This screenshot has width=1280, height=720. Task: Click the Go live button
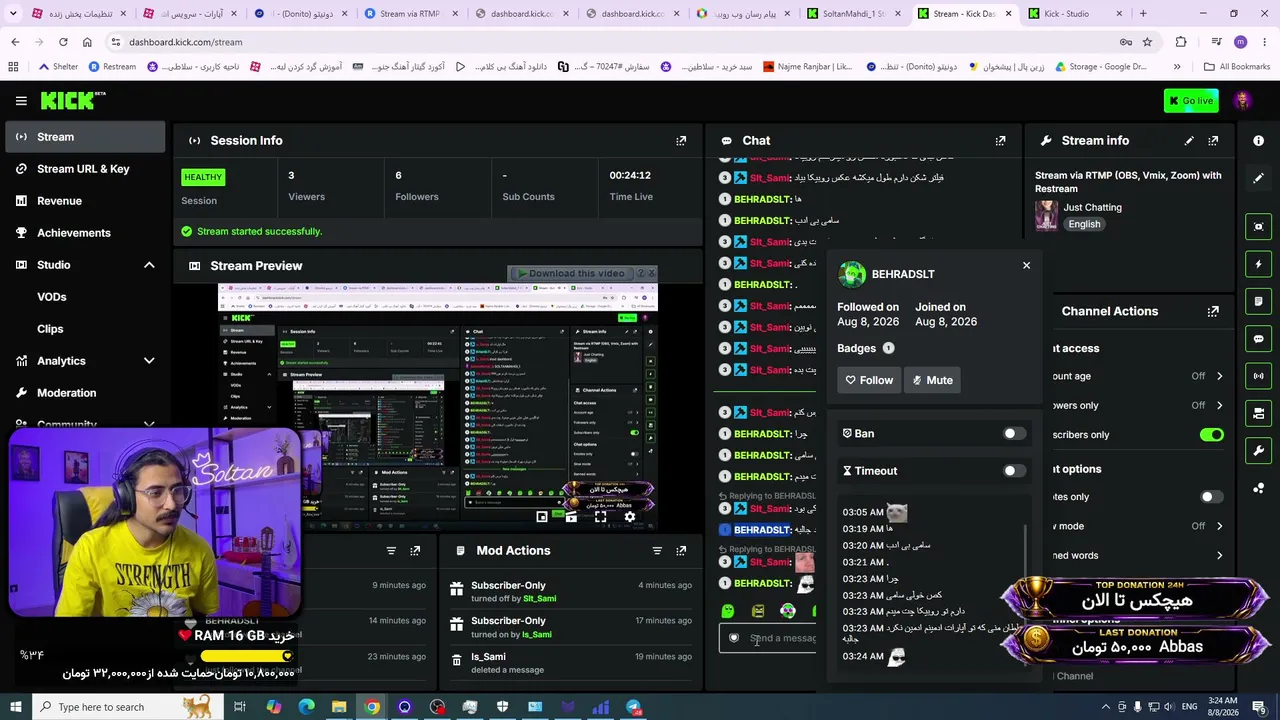coord(1190,100)
